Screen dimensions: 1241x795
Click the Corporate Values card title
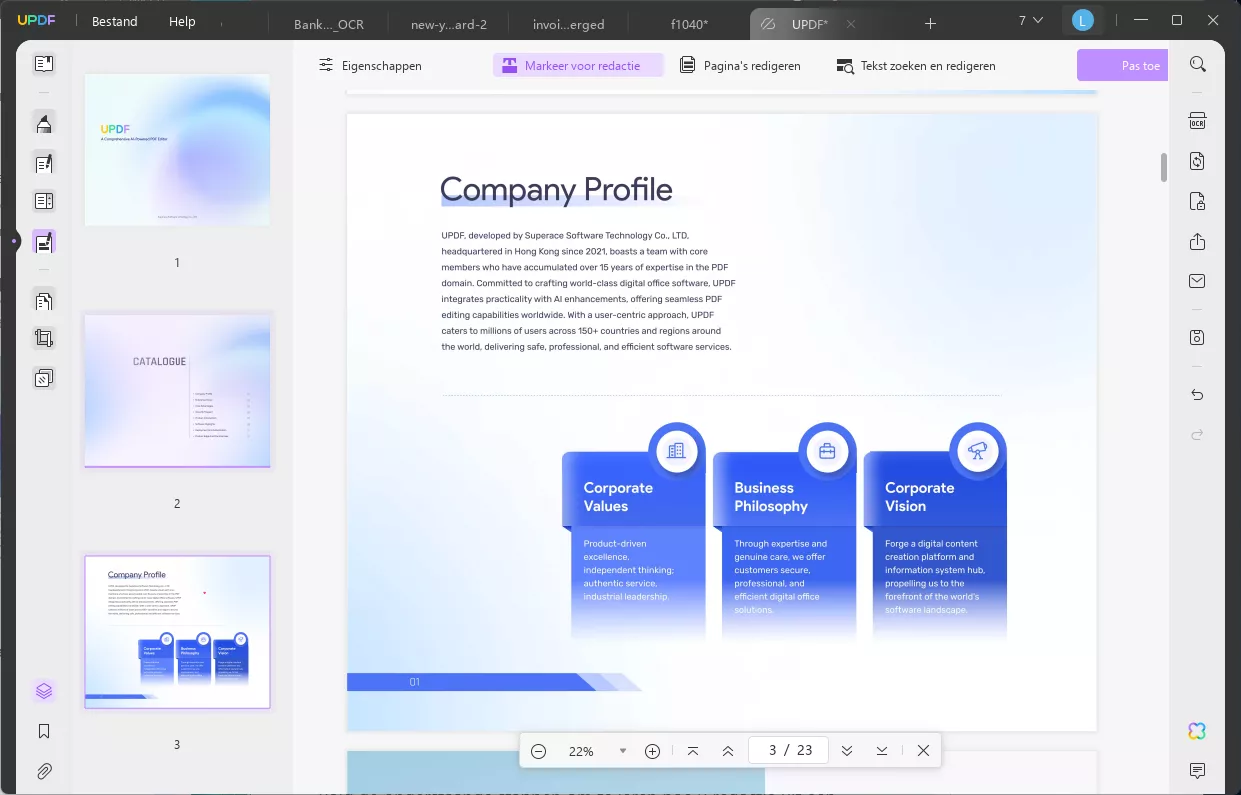[618, 497]
